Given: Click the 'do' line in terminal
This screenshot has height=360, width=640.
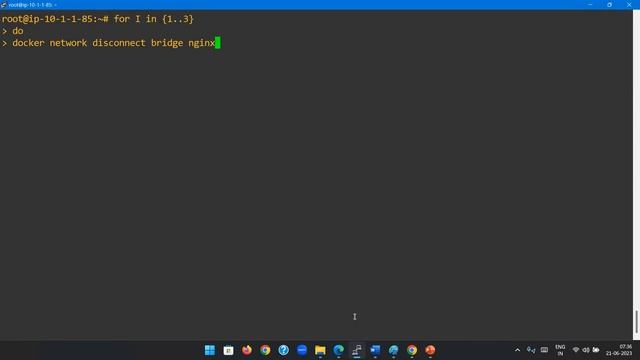Looking at the screenshot, I should coord(18,31).
